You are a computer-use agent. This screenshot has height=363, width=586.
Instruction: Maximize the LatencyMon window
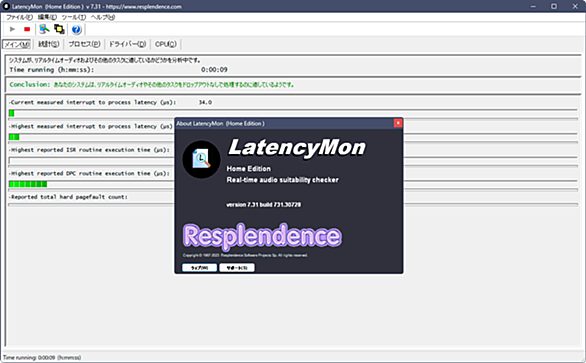tap(554, 6)
